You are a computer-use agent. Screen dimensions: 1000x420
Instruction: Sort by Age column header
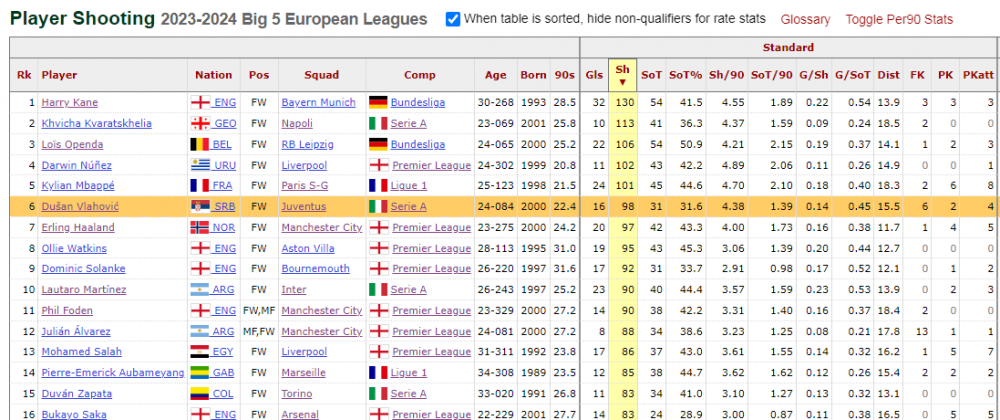point(496,75)
